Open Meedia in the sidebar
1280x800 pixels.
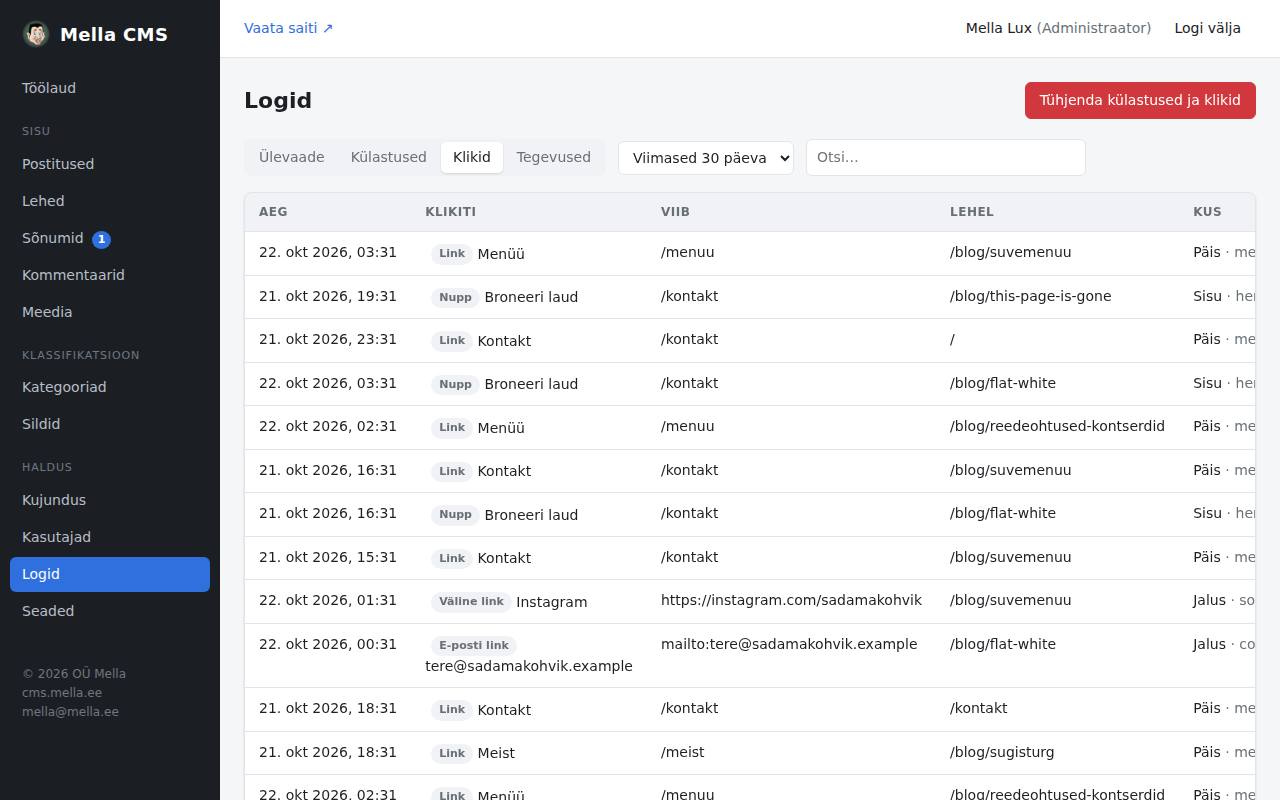point(110,312)
